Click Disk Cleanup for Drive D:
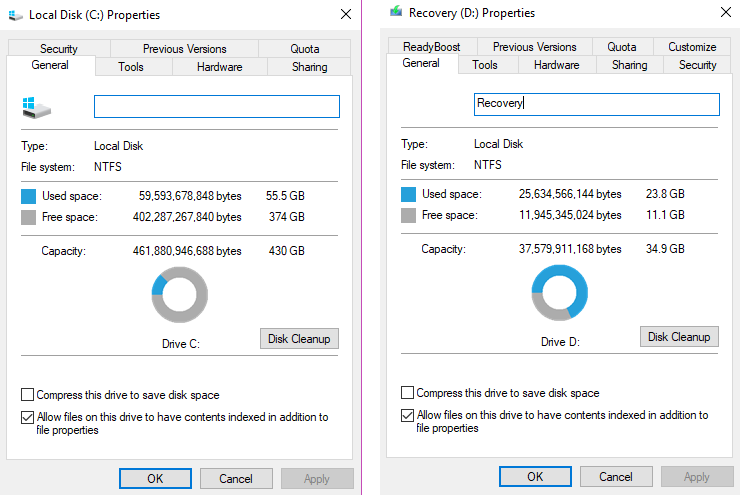This screenshot has width=740, height=495. 679,337
